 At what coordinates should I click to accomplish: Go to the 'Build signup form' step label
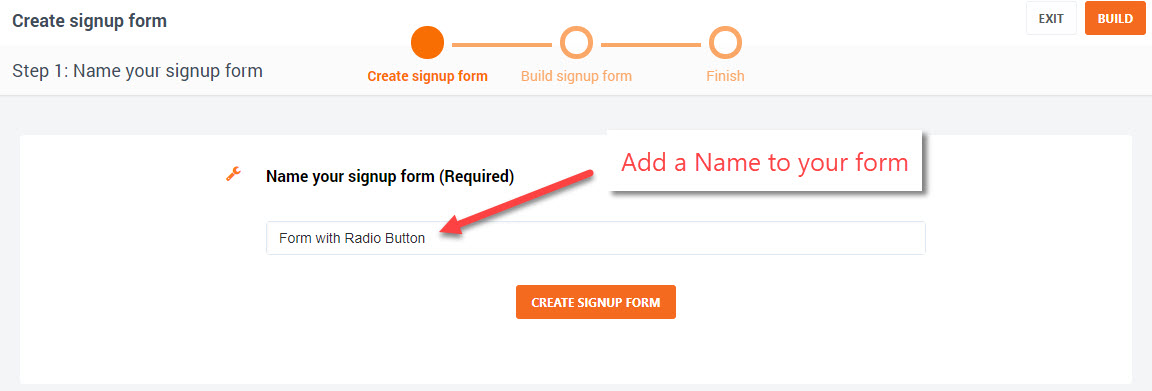tap(576, 76)
